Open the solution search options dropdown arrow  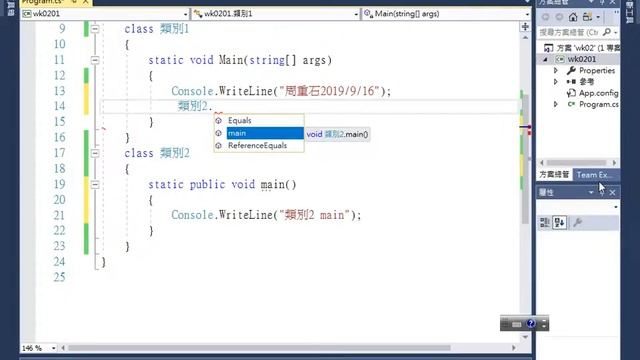pyautogui.click(x=616, y=32)
